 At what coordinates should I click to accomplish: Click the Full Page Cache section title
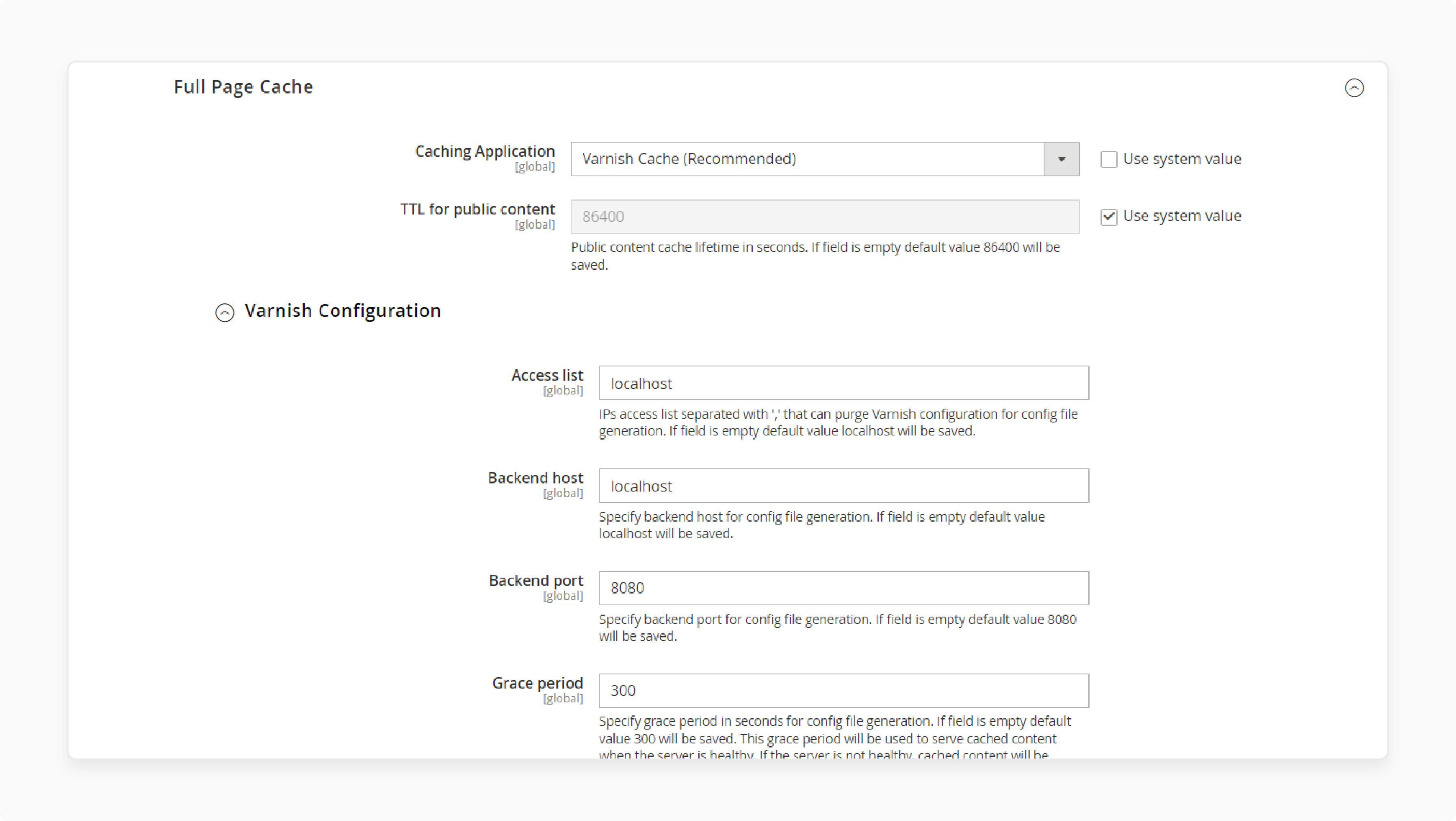pos(243,87)
